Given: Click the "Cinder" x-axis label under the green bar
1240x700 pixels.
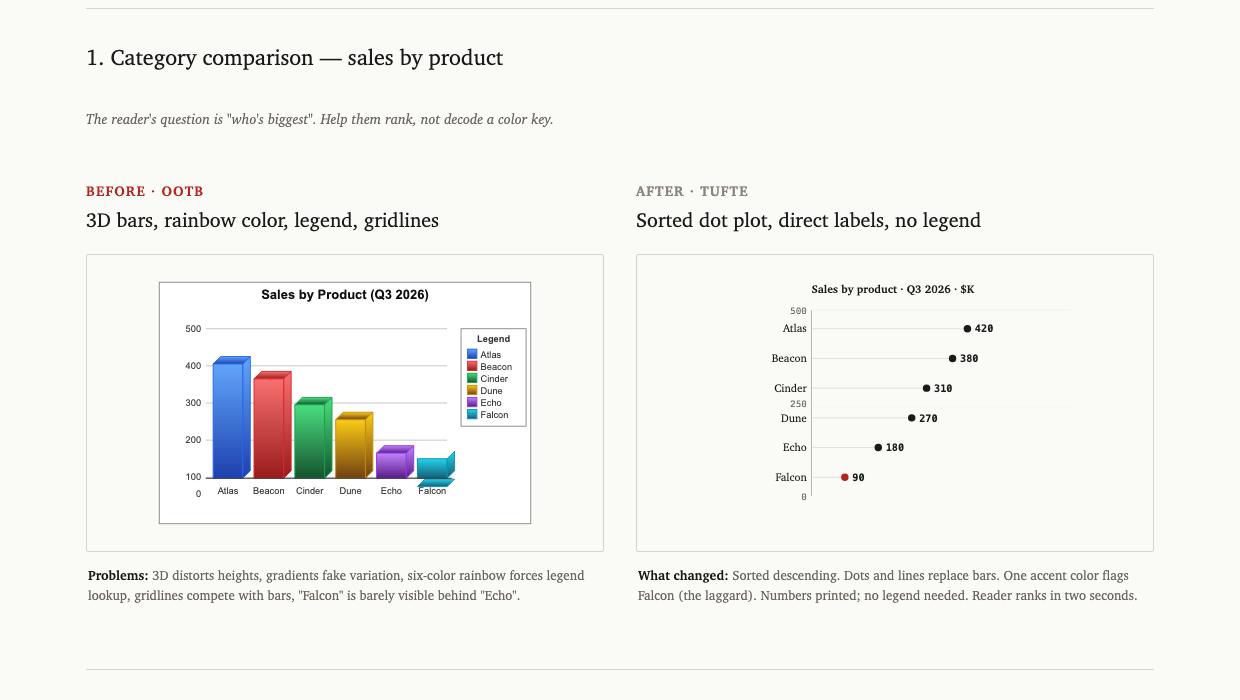Looking at the screenshot, I should pos(310,491).
